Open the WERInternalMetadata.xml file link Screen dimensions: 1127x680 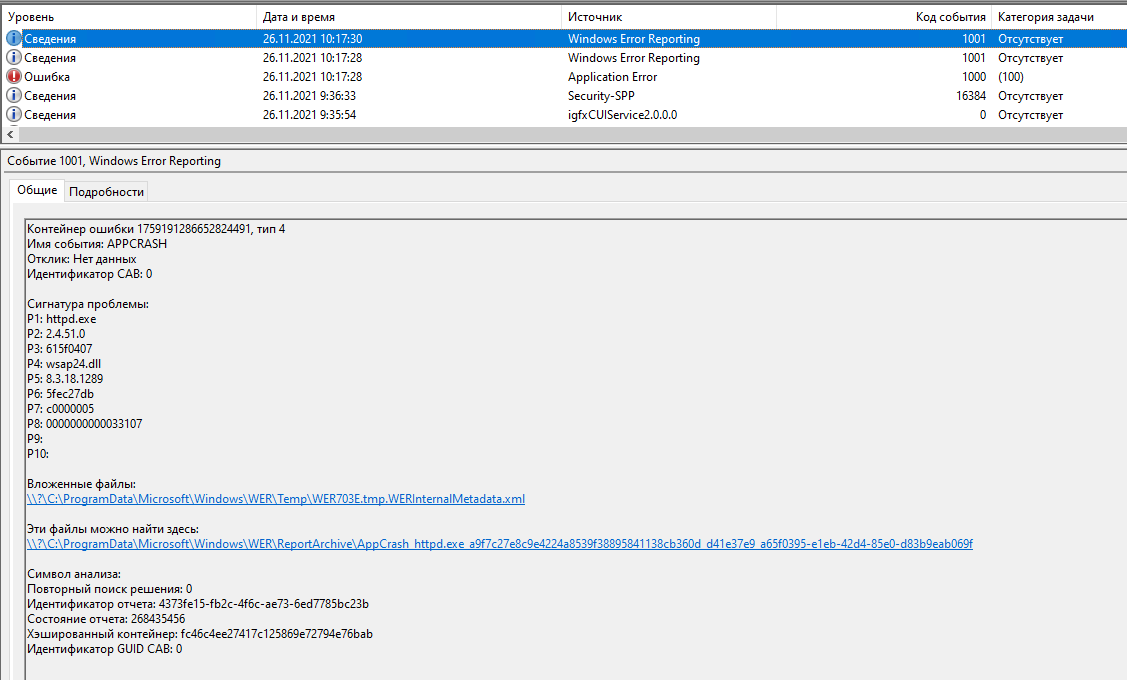coord(275,499)
